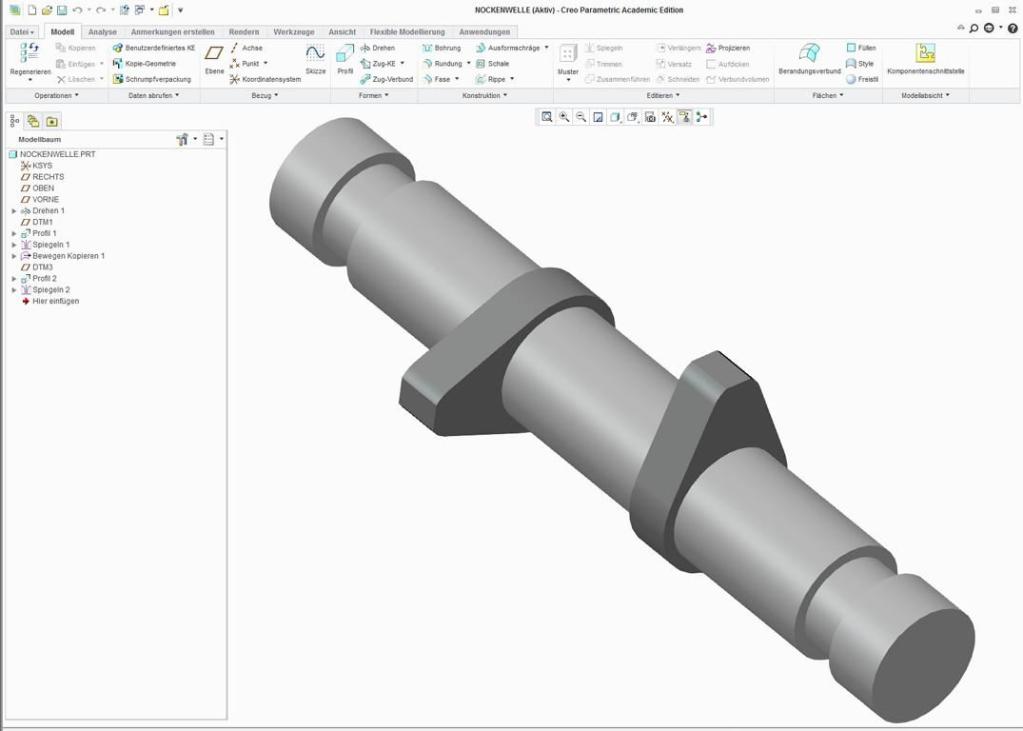The width and height of the screenshot is (1023, 731).
Task: Click the Regenerieren button
Action: tap(30, 60)
